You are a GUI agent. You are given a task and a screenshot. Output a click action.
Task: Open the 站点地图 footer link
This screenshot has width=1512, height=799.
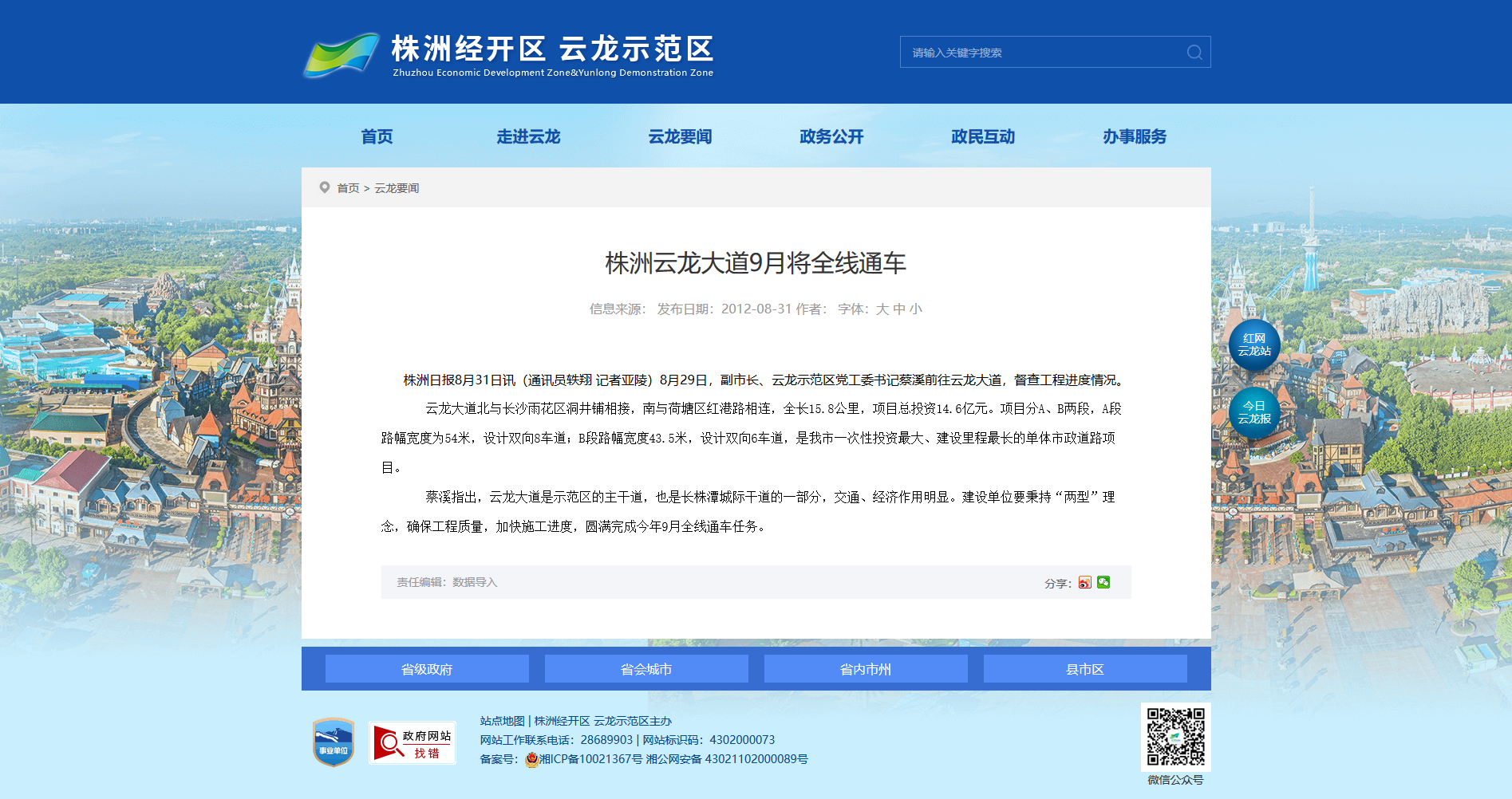[502, 721]
